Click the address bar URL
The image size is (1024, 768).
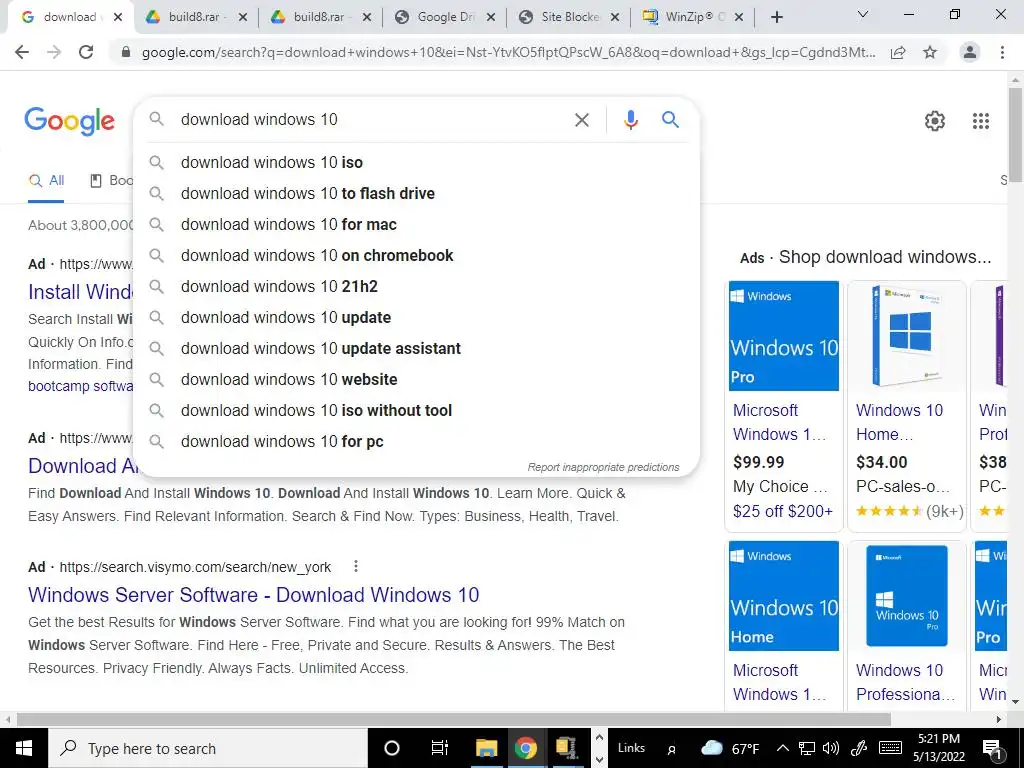[x=508, y=52]
